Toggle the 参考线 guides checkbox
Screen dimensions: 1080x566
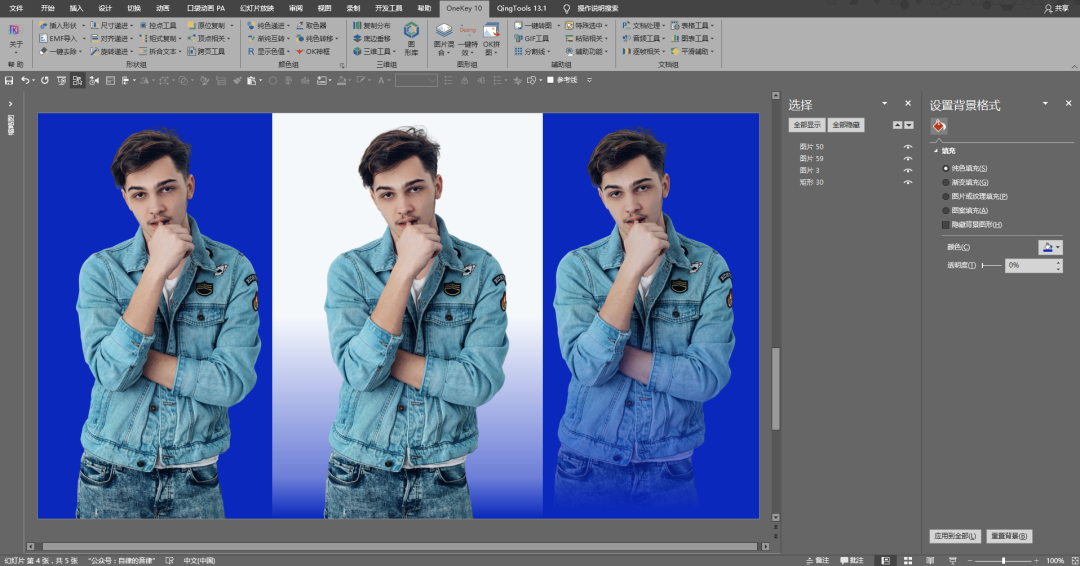click(x=550, y=80)
